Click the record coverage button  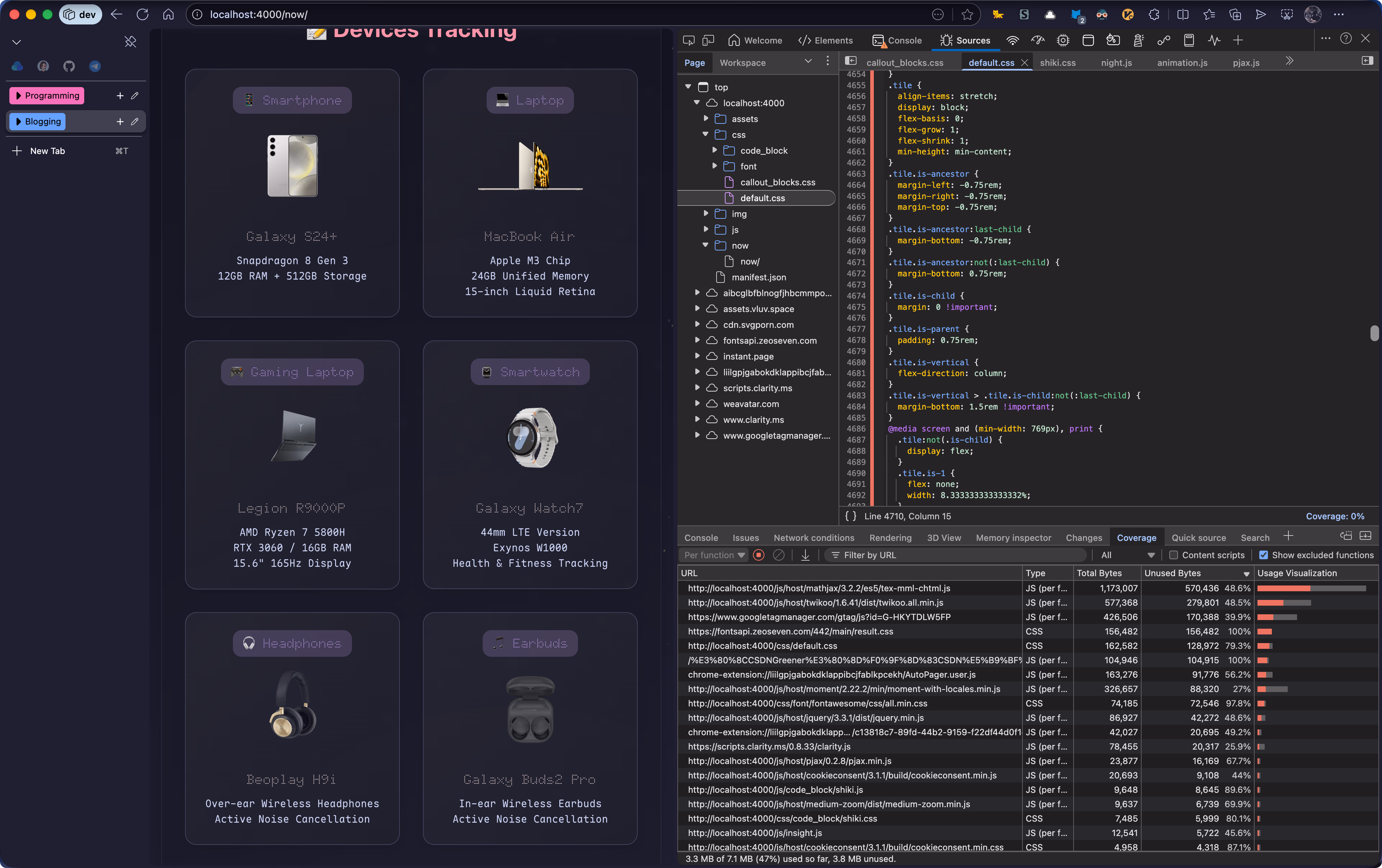pos(759,555)
